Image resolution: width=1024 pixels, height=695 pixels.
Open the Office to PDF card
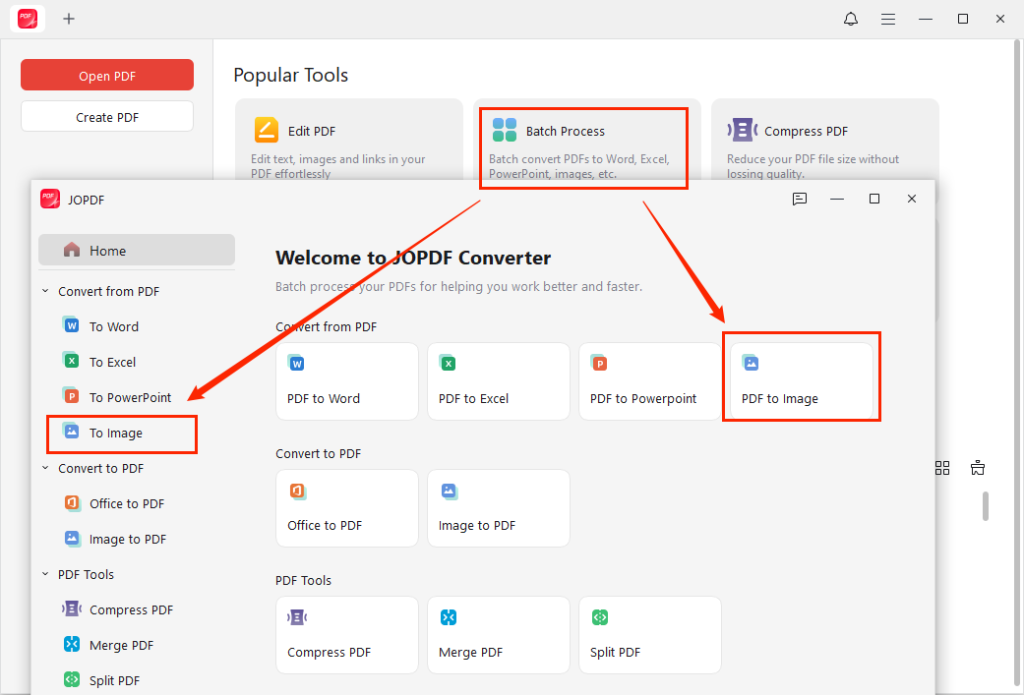click(347, 508)
